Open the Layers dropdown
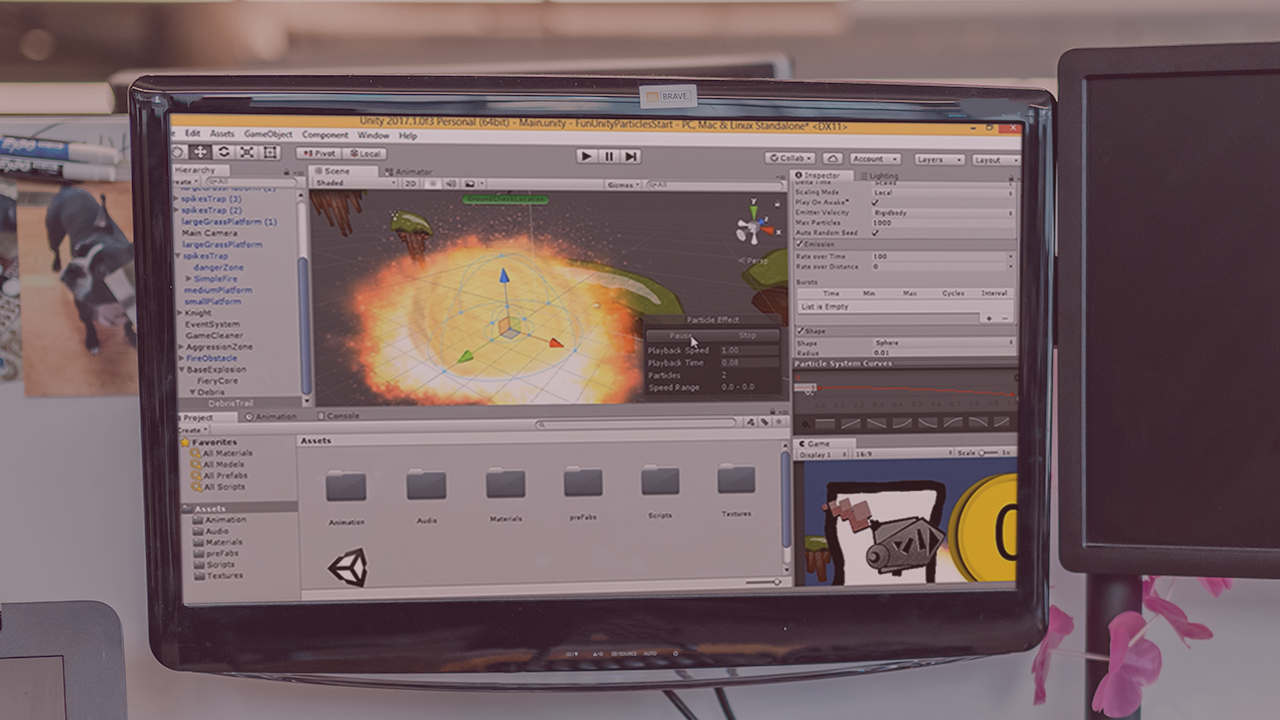This screenshot has width=1280, height=720. click(x=938, y=160)
